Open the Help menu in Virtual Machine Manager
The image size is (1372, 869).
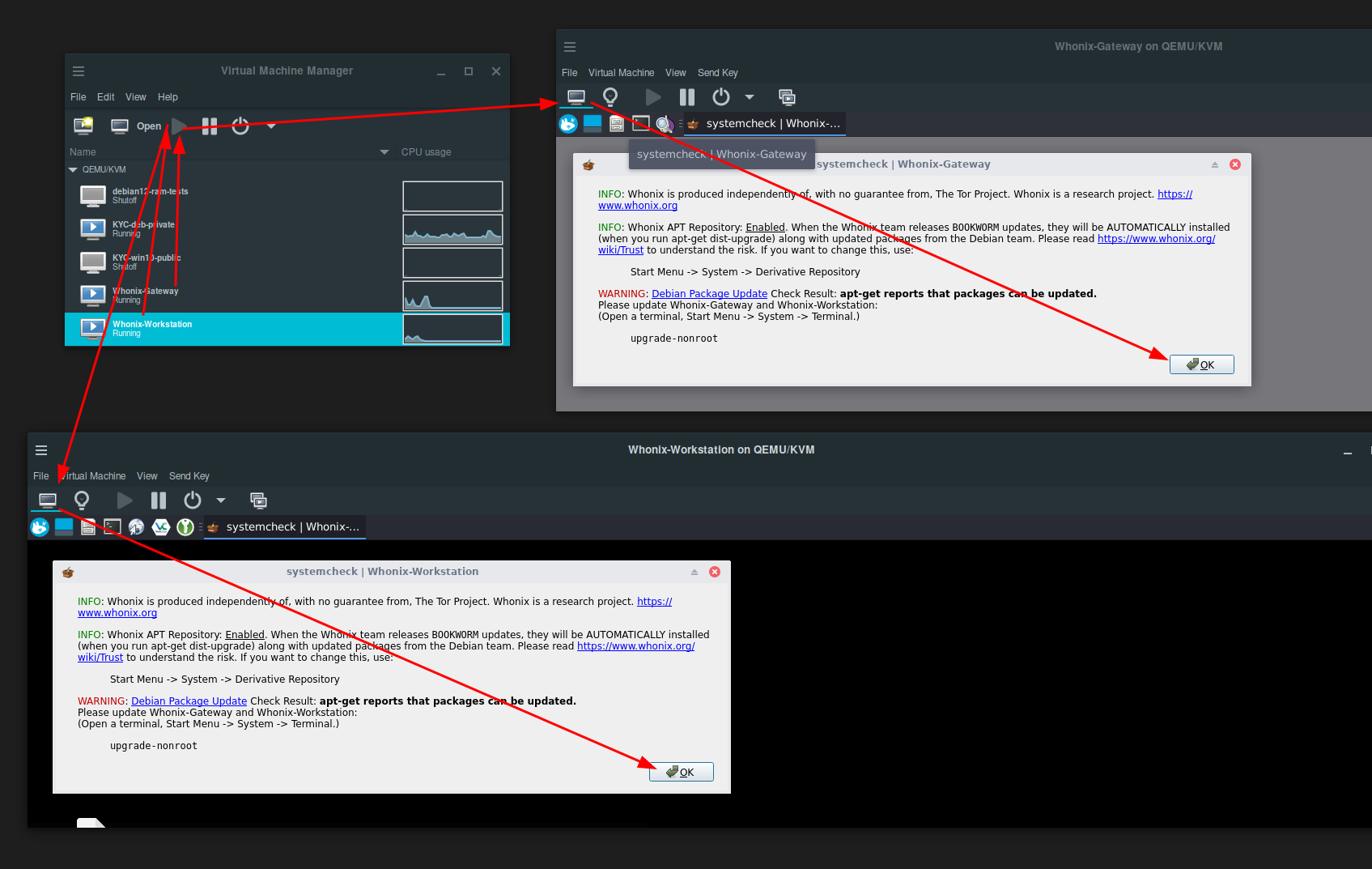point(168,97)
